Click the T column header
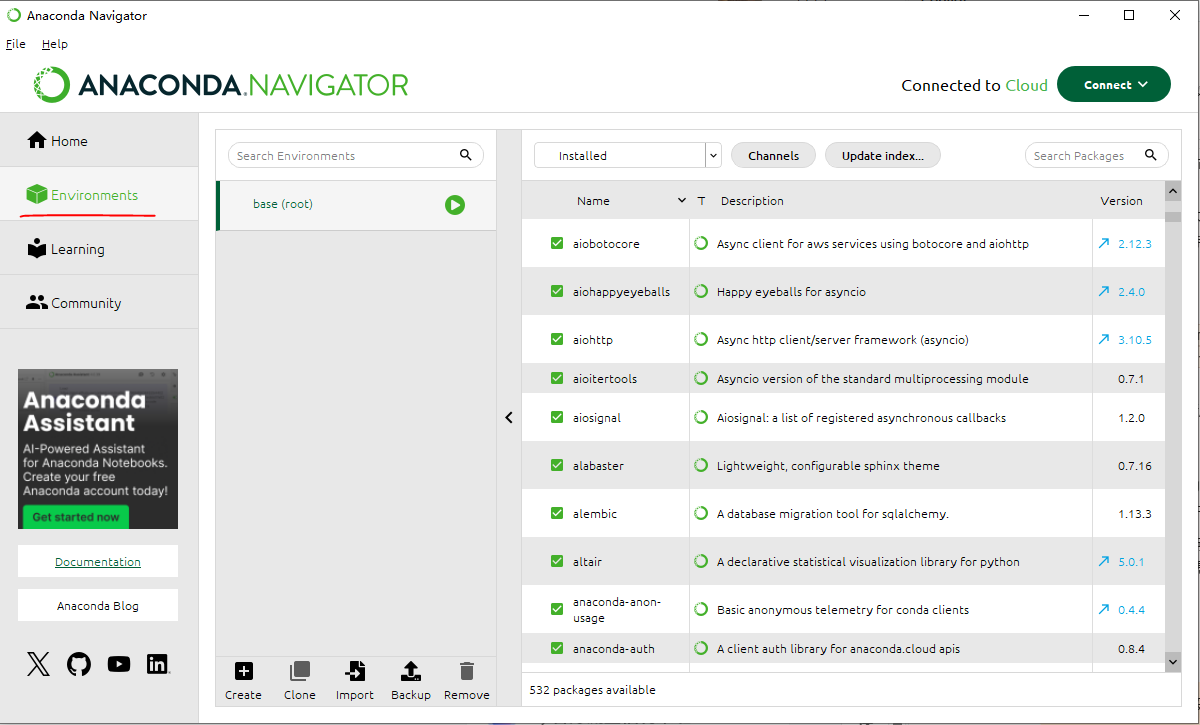This screenshot has height=725, width=1200. point(701,201)
